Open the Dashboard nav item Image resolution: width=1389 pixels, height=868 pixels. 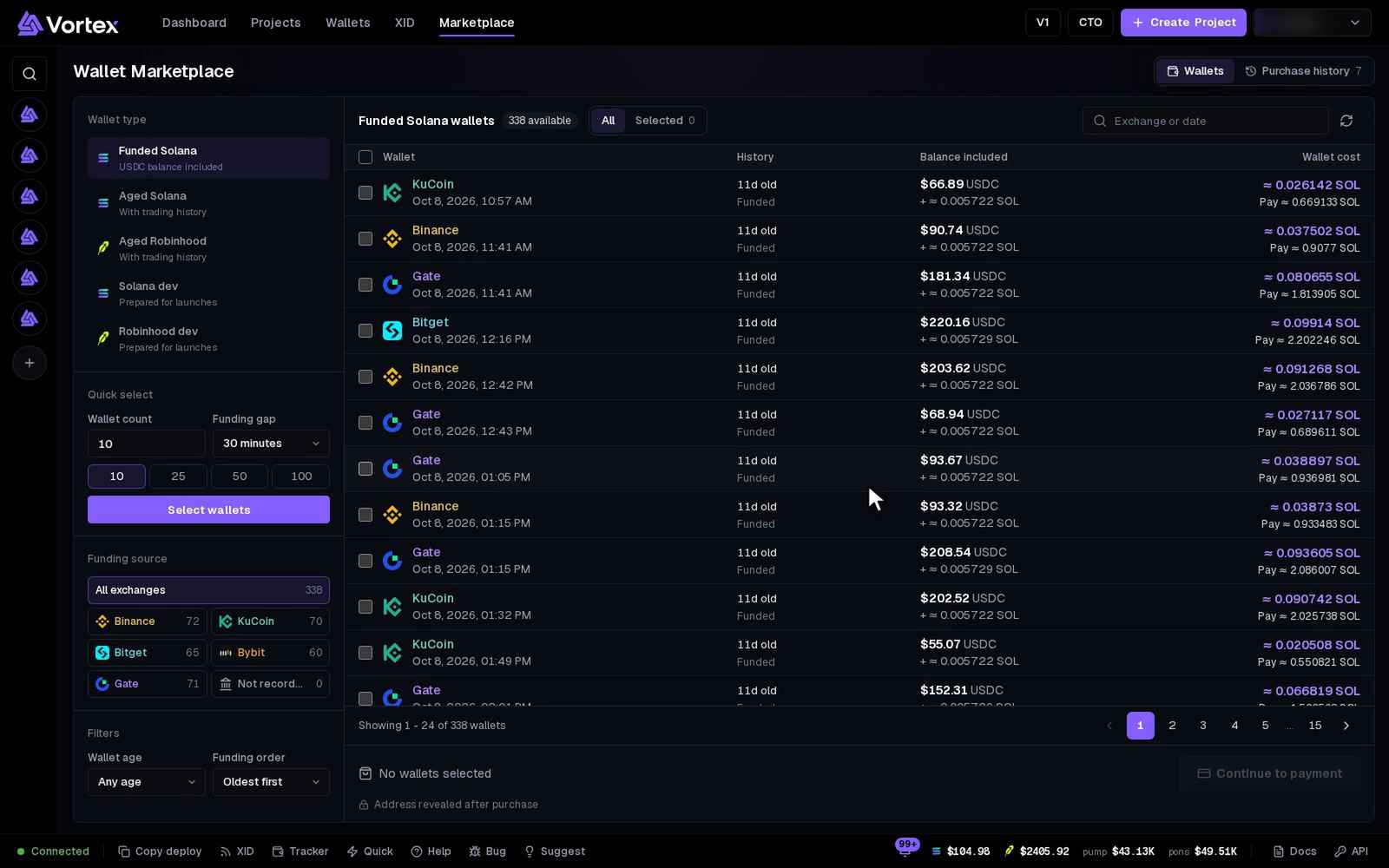(194, 23)
